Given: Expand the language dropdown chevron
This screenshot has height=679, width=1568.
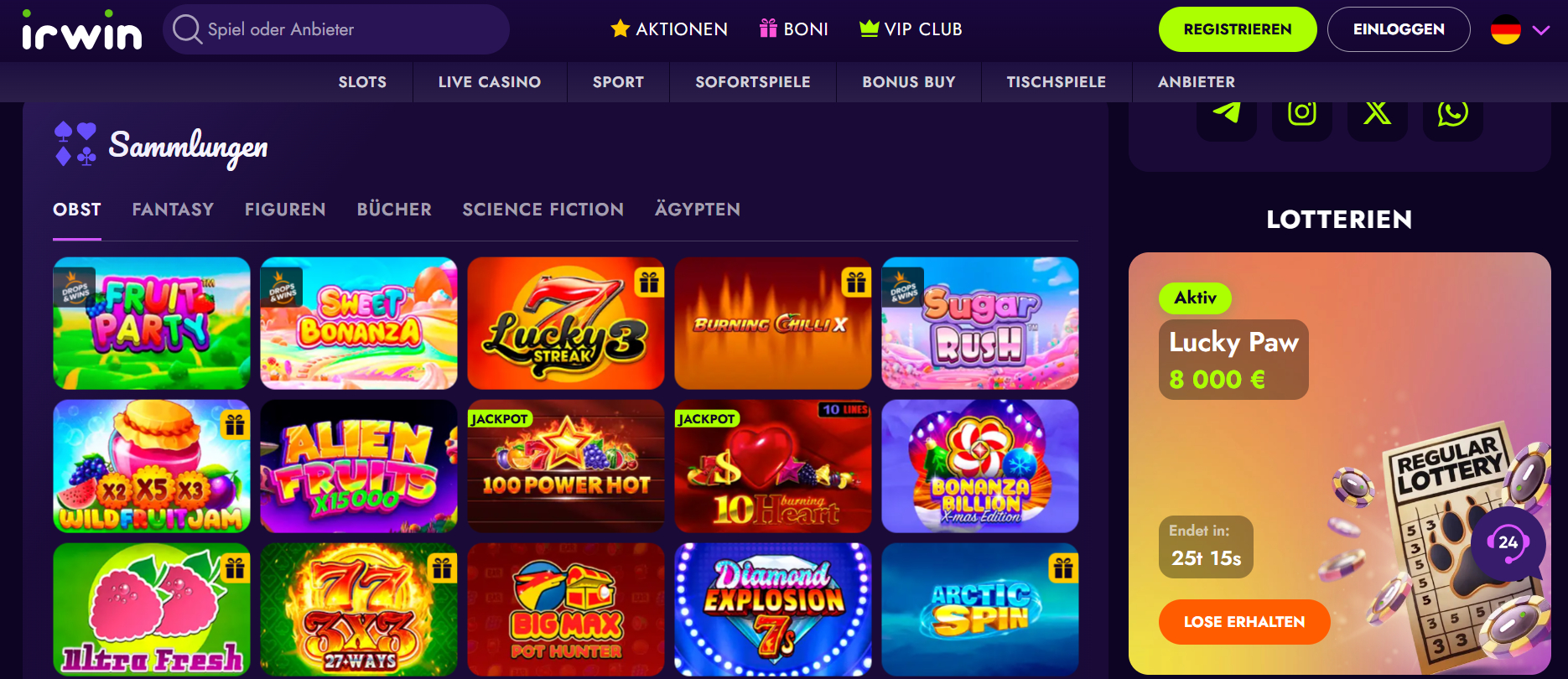Looking at the screenshot, I should click(x=1541, y=30).
